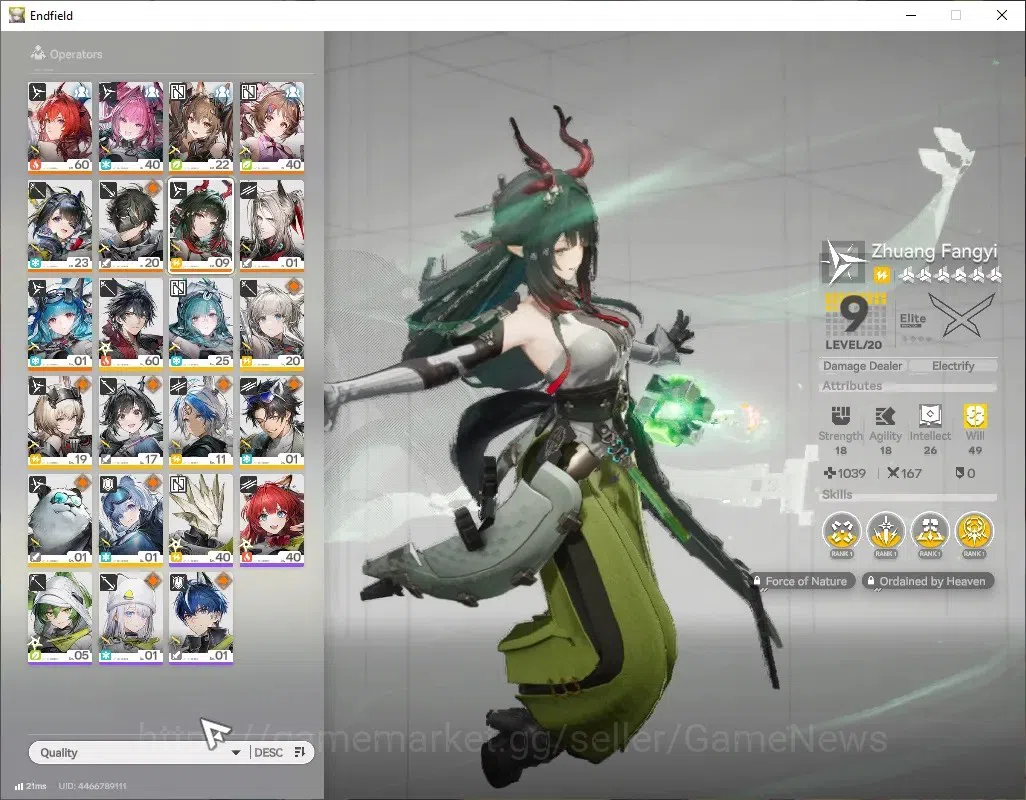Select the green-haired hooded operator card at level 05
1026x800 pixels.
click(x=60, y=617)
